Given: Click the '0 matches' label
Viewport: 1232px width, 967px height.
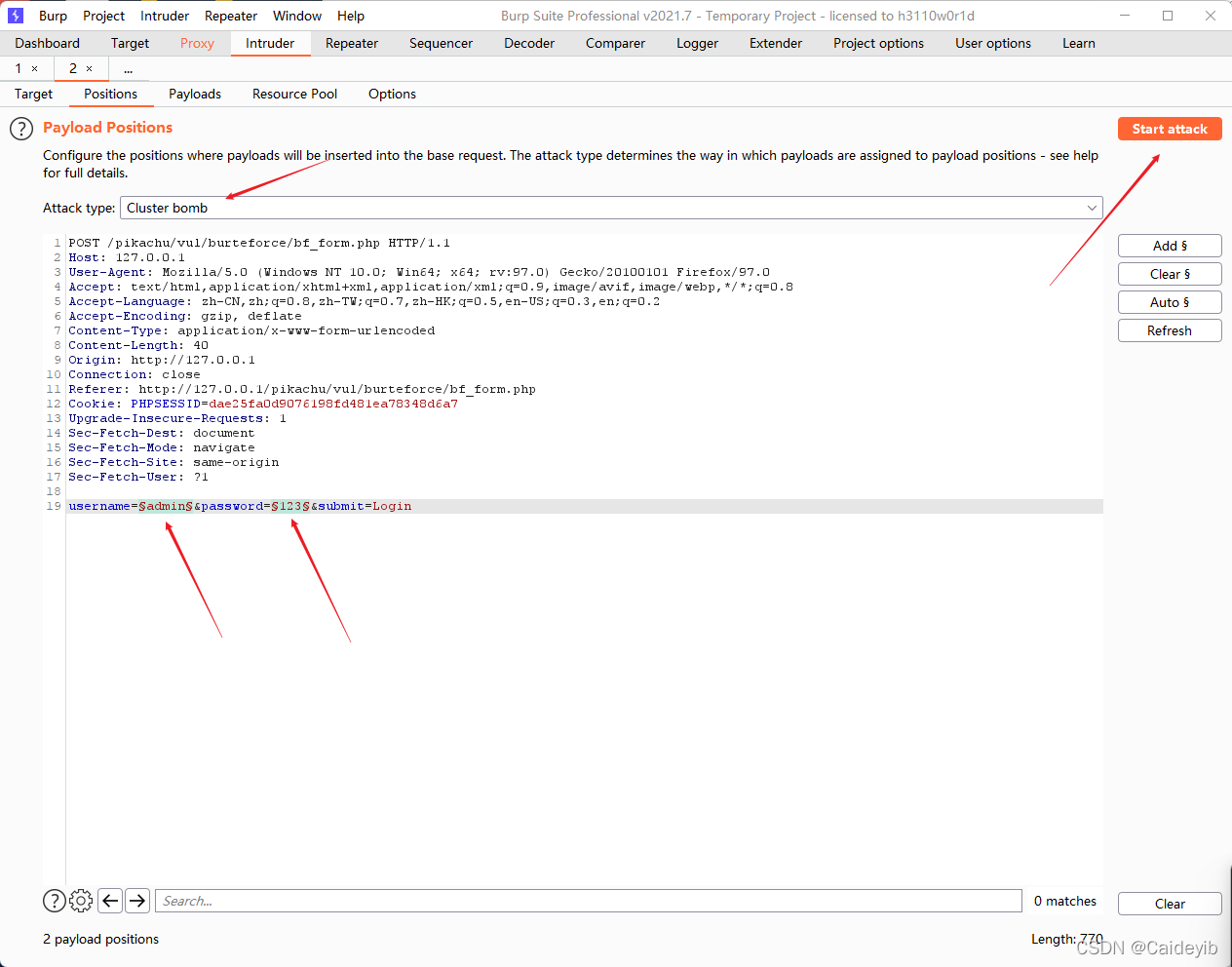Looking at the screenshot, I should 1065,901.
